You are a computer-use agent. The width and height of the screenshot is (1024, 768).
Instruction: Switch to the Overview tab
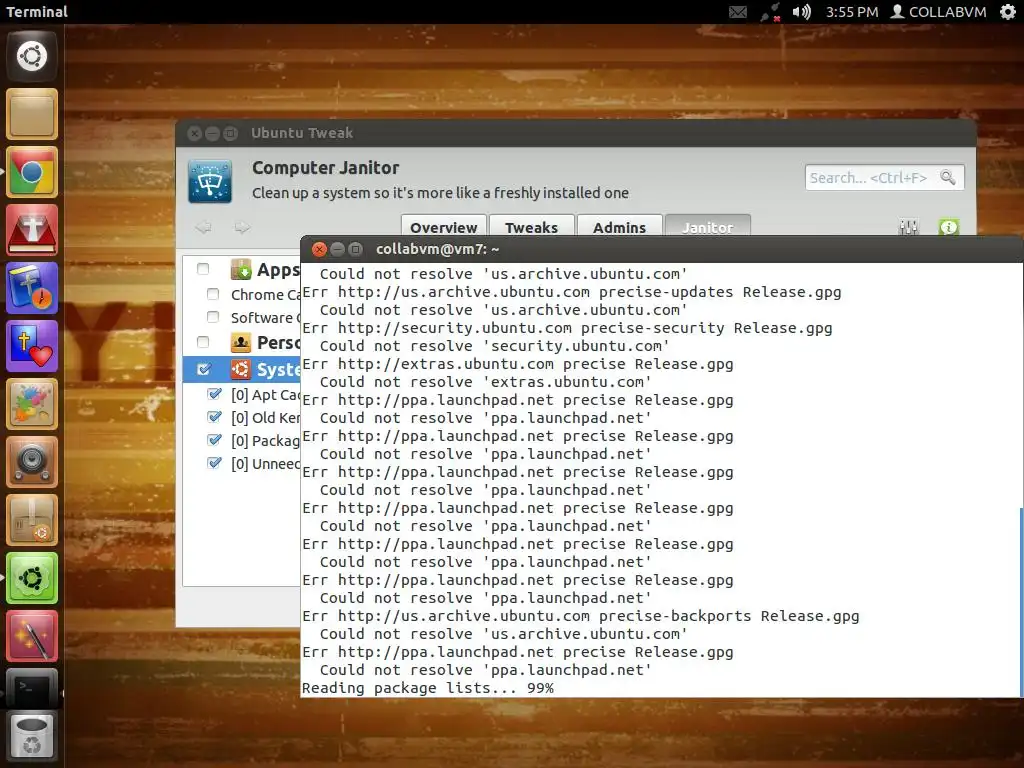click(x=443, y=227)
